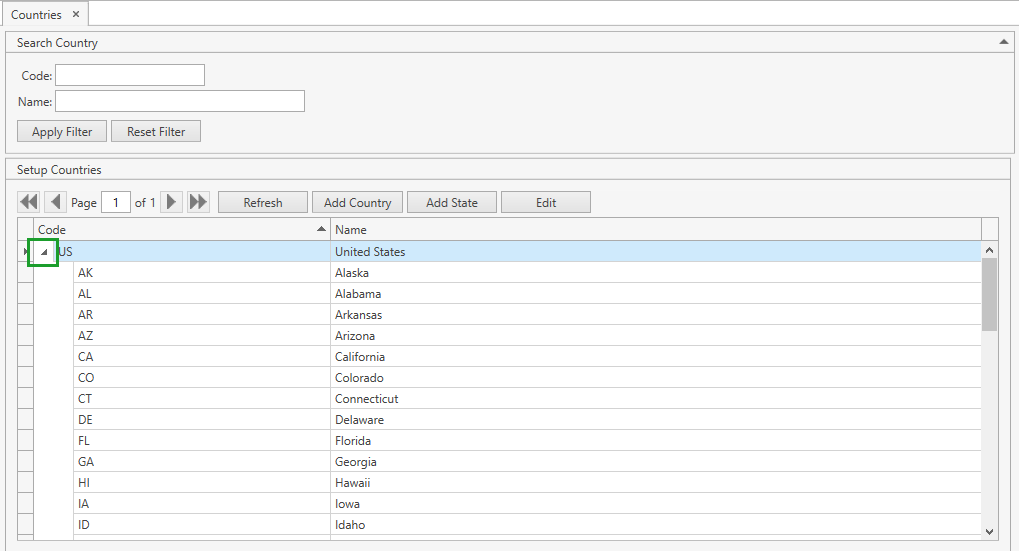1019x551 pixels.
Task: Collapse the Search Country panel
Action: tap(1003, 42)
